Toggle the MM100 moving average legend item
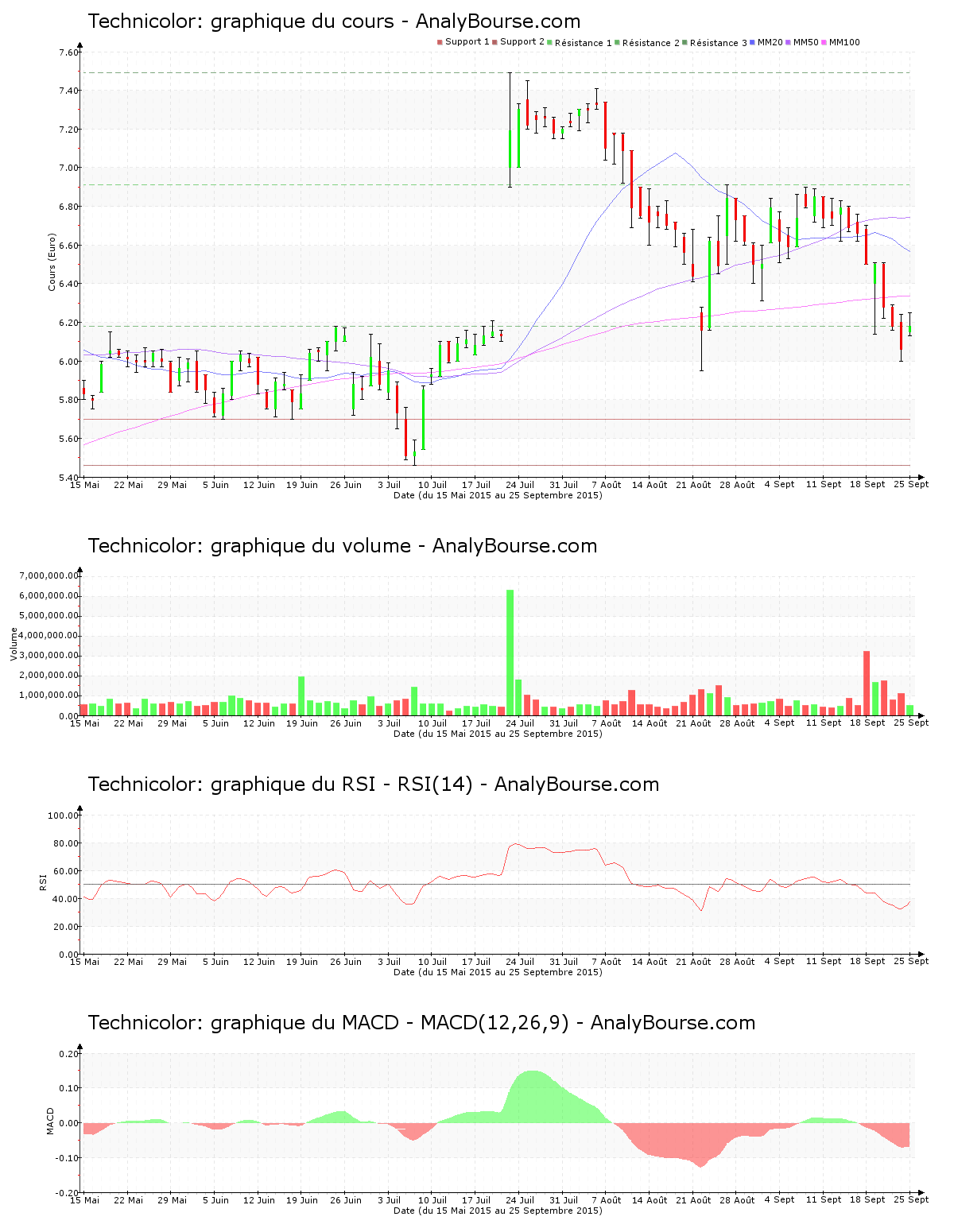The width and height of the screenshot is (954, 1232). click(x=843, y=42)
